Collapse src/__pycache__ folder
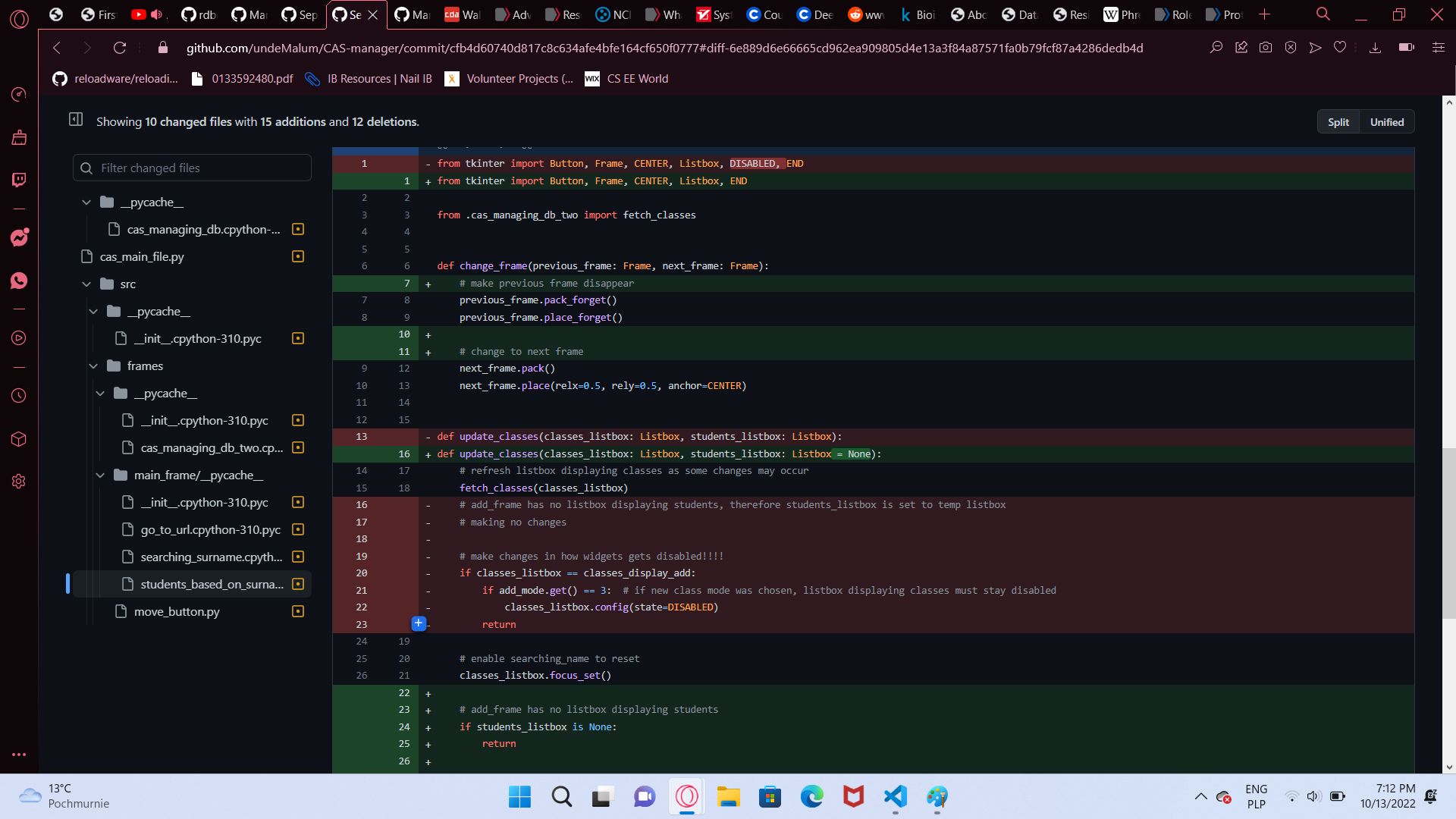 93,312
